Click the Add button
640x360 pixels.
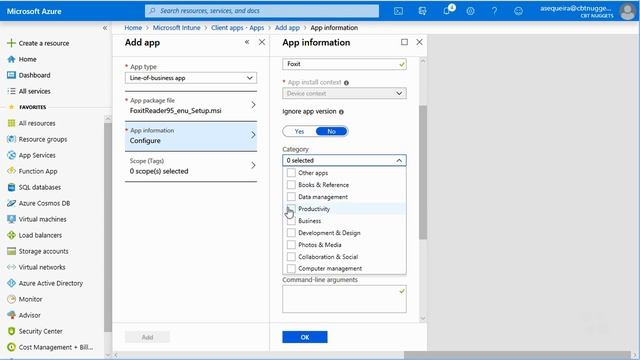point(147,337)
